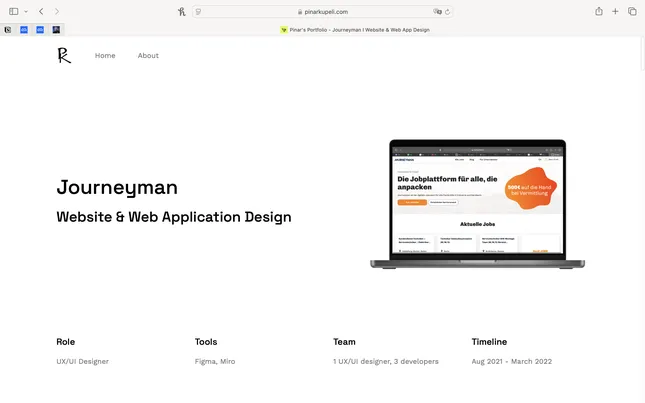This screenshot has height=403, width=645.
Task: Open the fourth pinned tab
Action: coord(56,30)
